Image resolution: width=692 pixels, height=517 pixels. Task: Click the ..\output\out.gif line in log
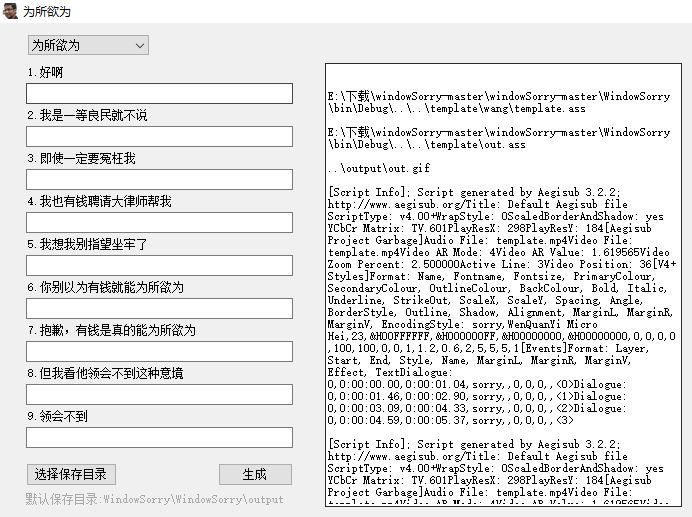click(379, 168)
